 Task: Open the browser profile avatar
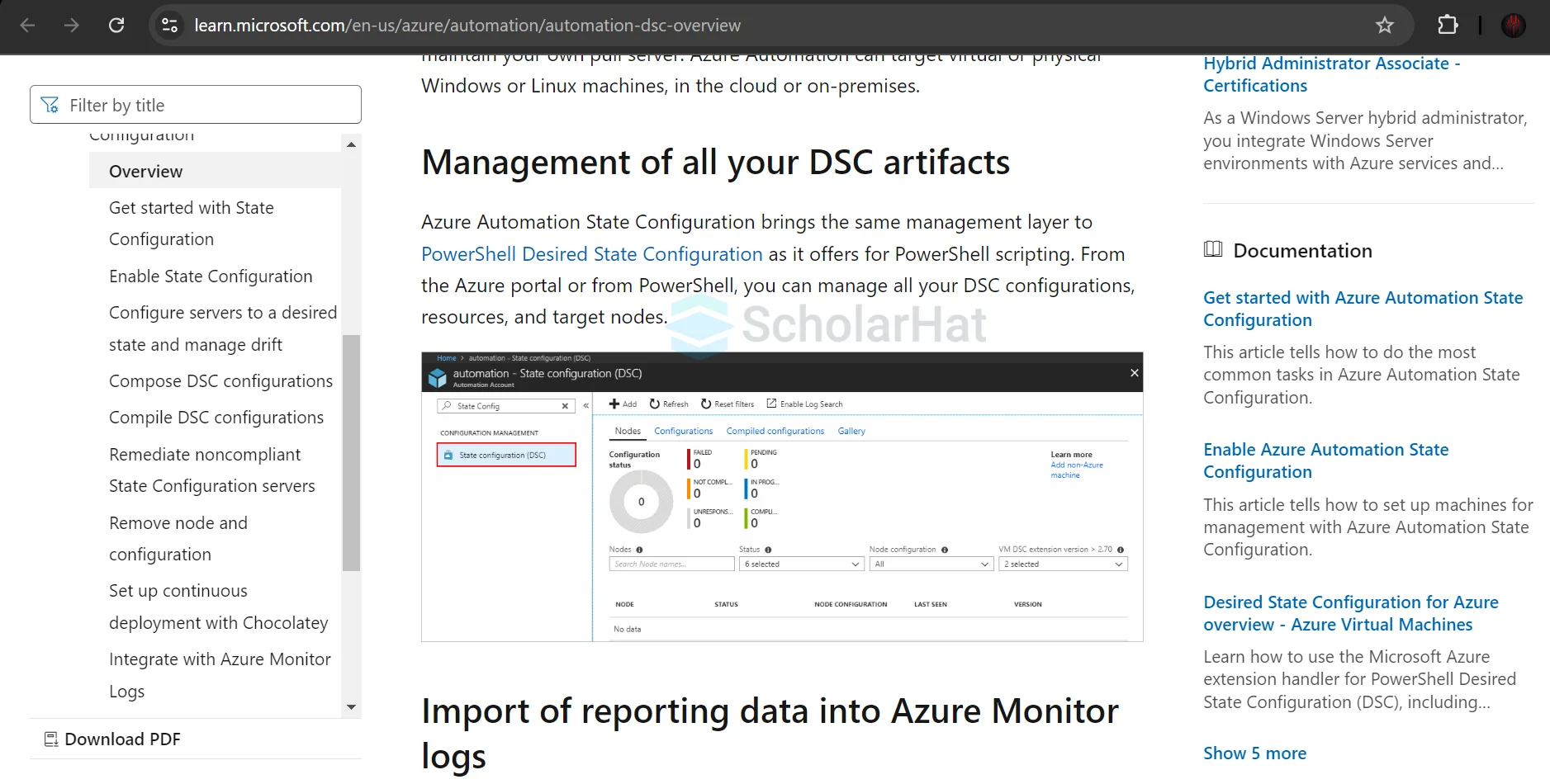tap(1513, 26)
